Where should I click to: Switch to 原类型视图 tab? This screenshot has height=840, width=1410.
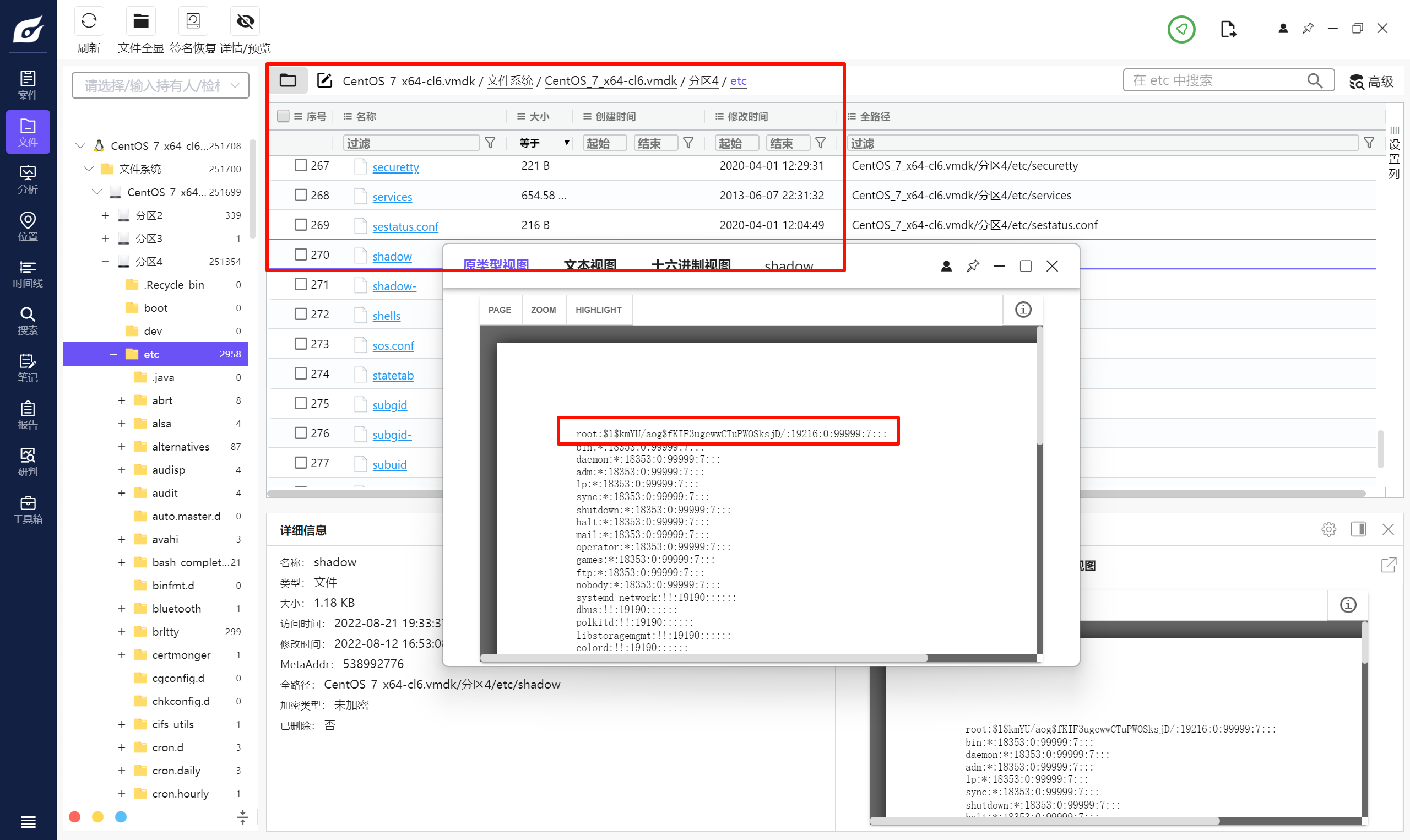pos(496,265)
